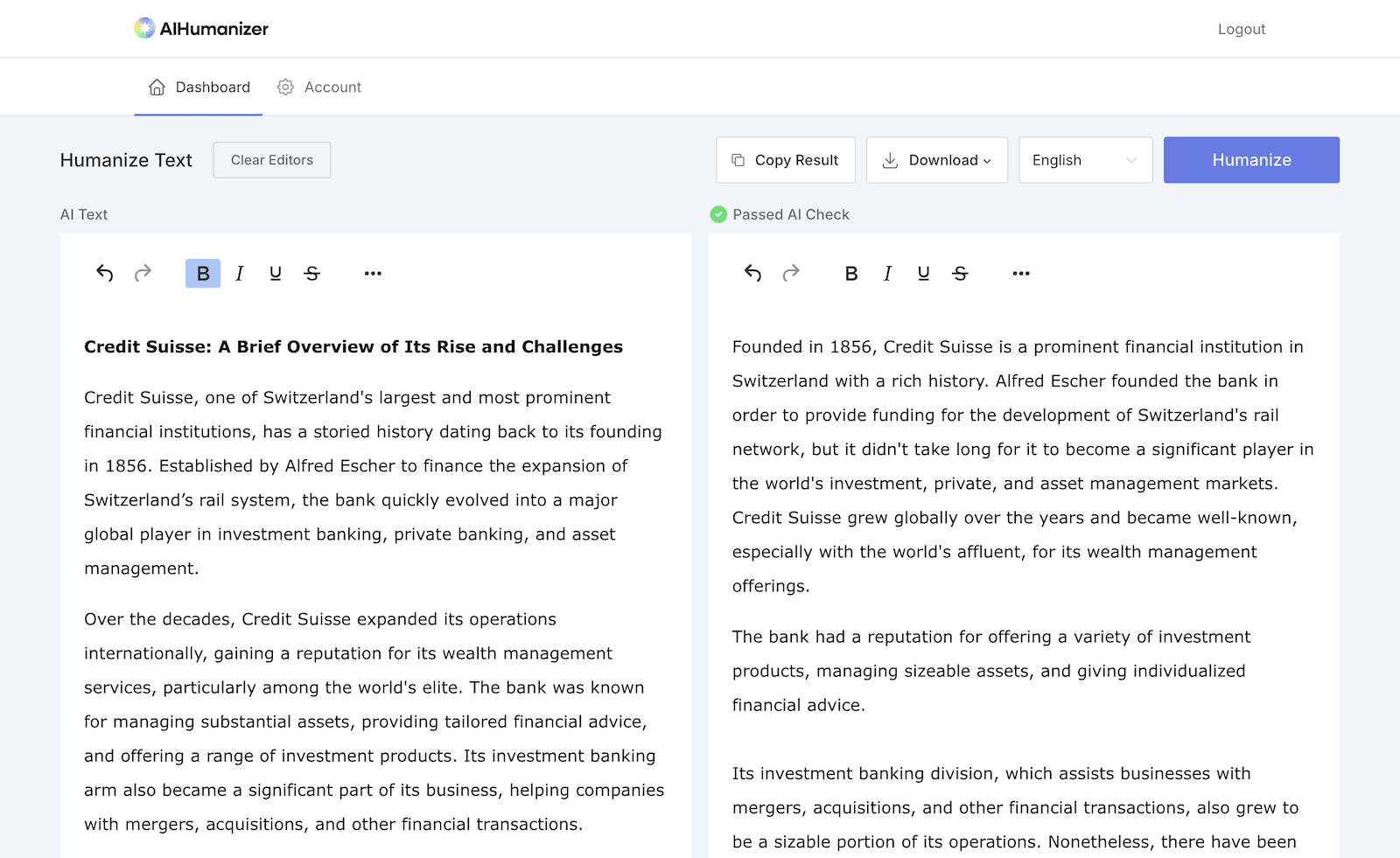This screenshot has width=1400, height=858.
Task: Open the English language selector
Action: 1085,160
